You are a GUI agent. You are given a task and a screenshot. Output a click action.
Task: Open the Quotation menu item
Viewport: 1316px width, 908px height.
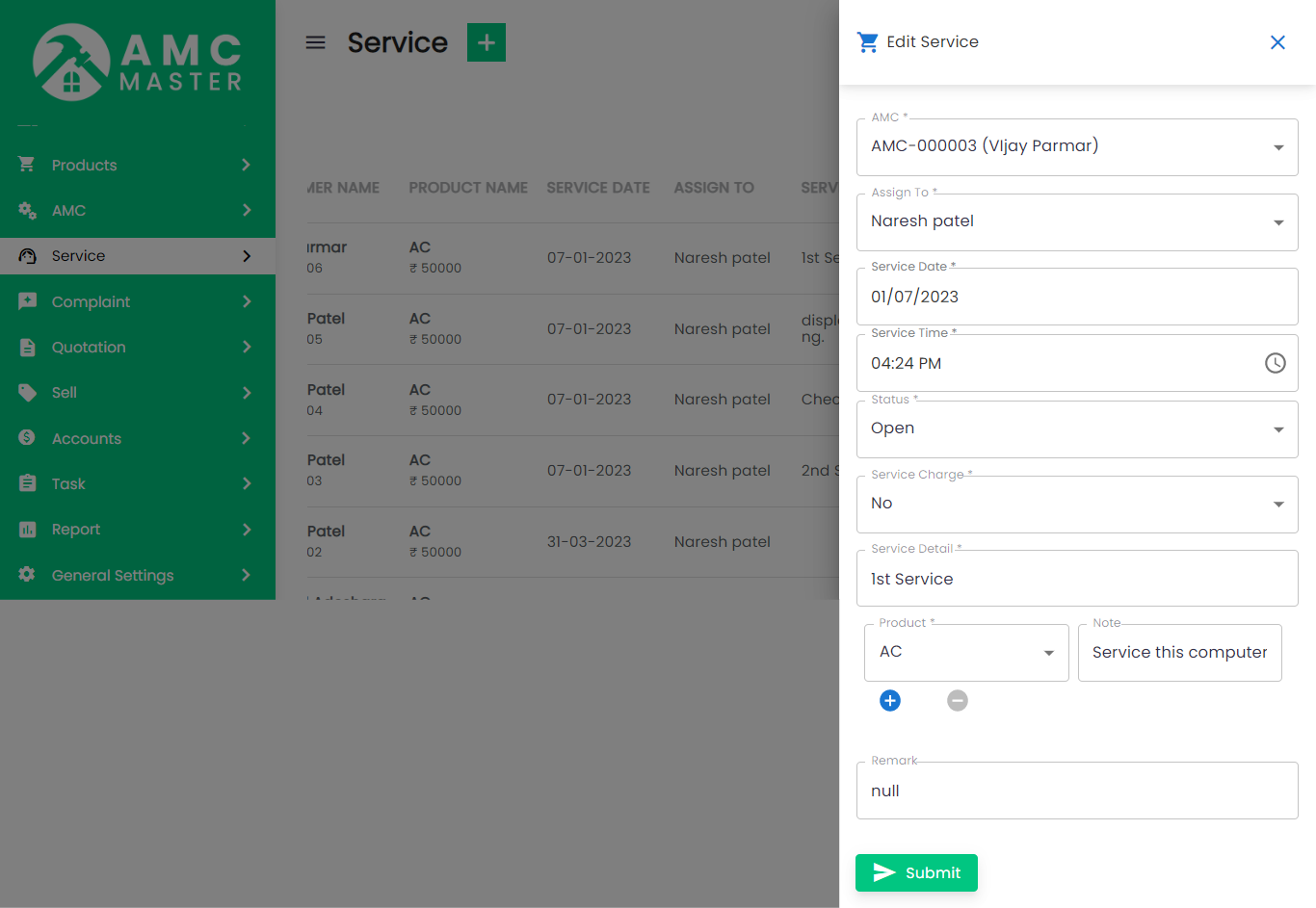89,347
